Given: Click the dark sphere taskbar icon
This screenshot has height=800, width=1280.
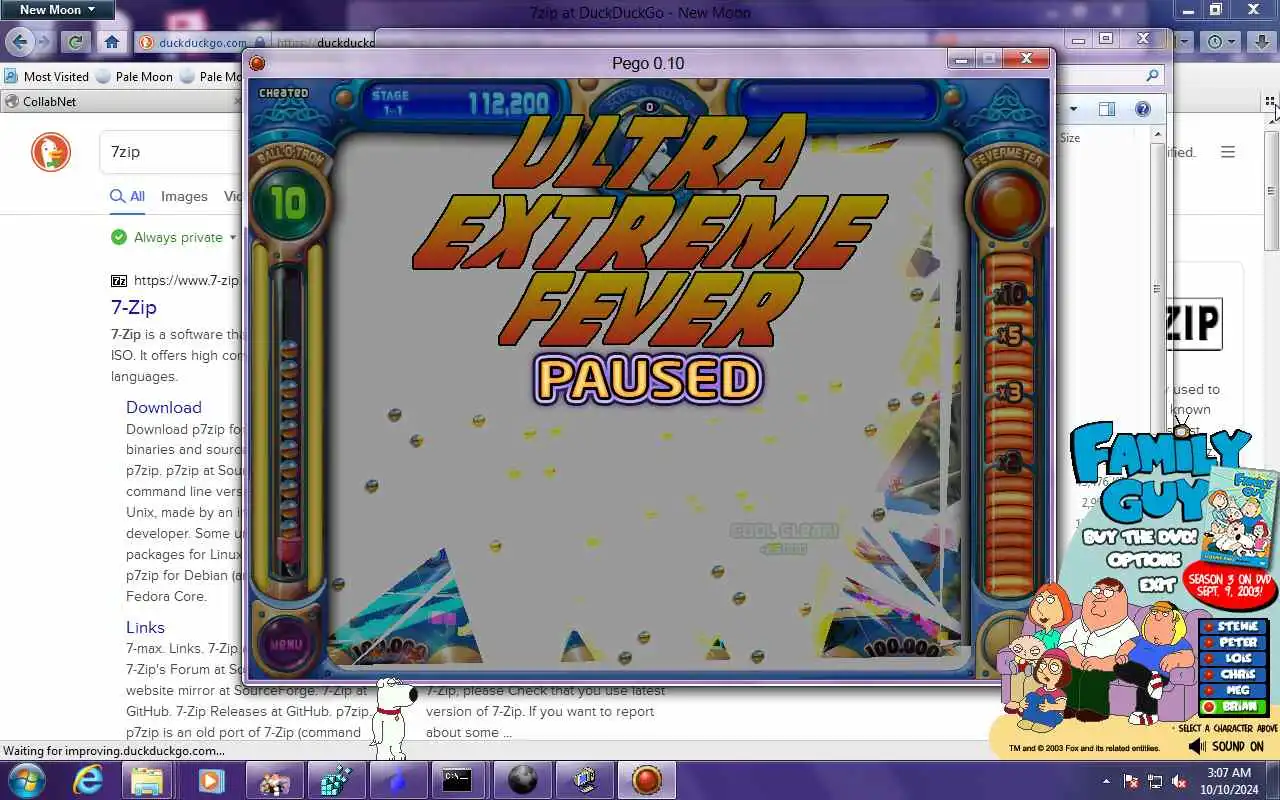Looking at the screenshot, I should [523, 780].
